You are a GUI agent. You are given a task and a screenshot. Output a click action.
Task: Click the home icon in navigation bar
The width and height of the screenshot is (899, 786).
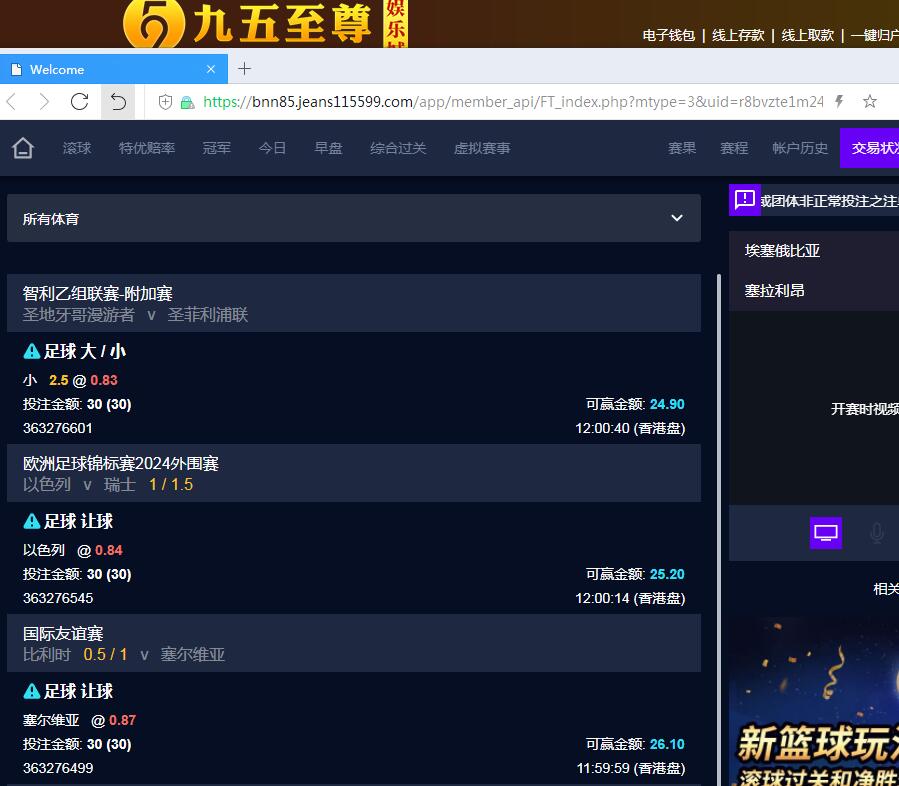23,148
